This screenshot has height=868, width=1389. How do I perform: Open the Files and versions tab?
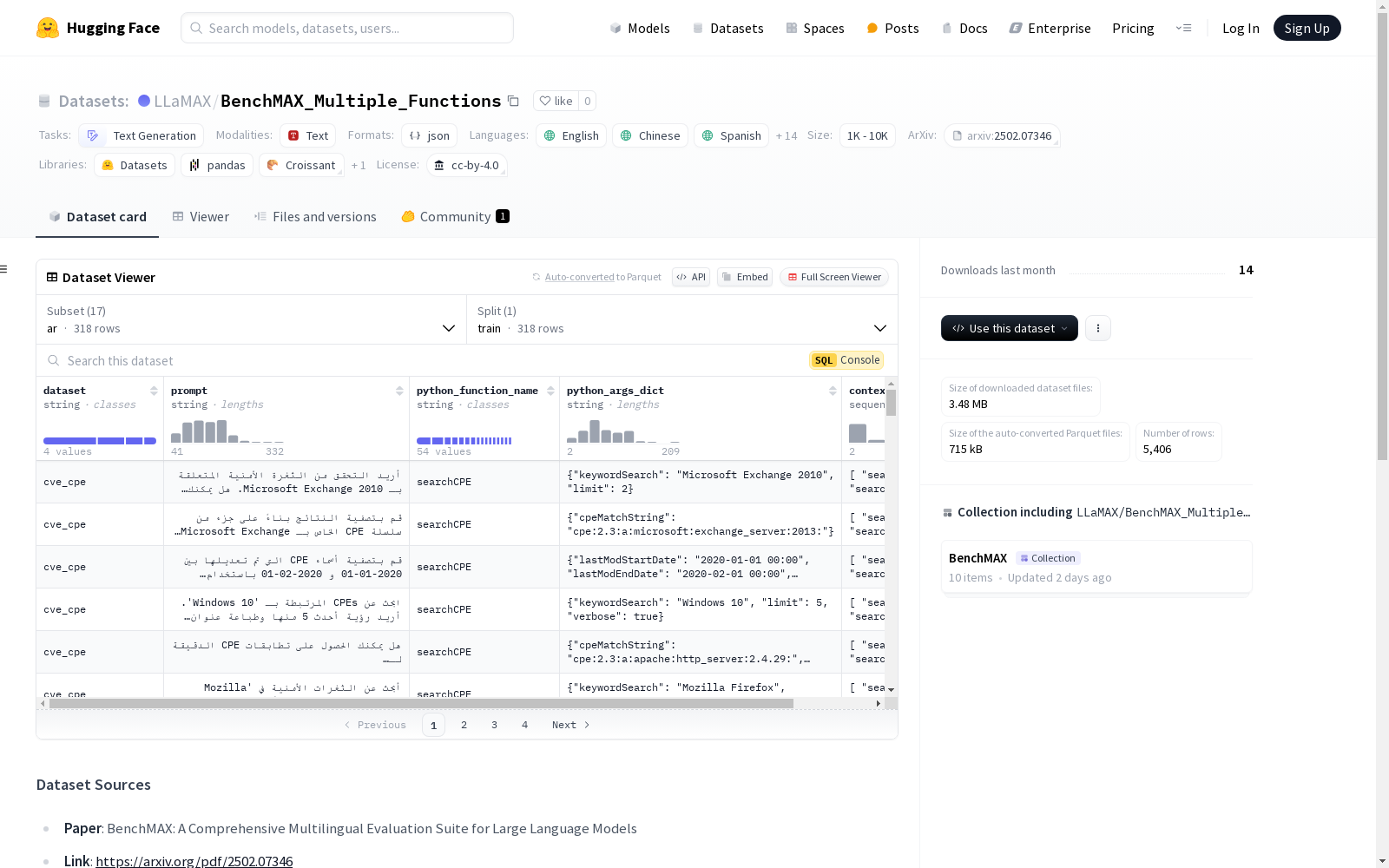click(315, 217)
